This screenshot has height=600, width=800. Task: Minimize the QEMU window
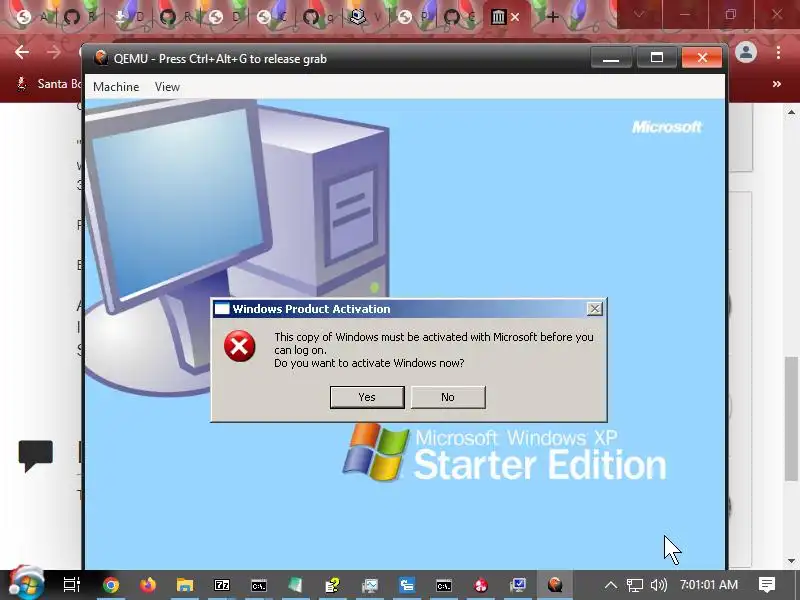point(611,58)
